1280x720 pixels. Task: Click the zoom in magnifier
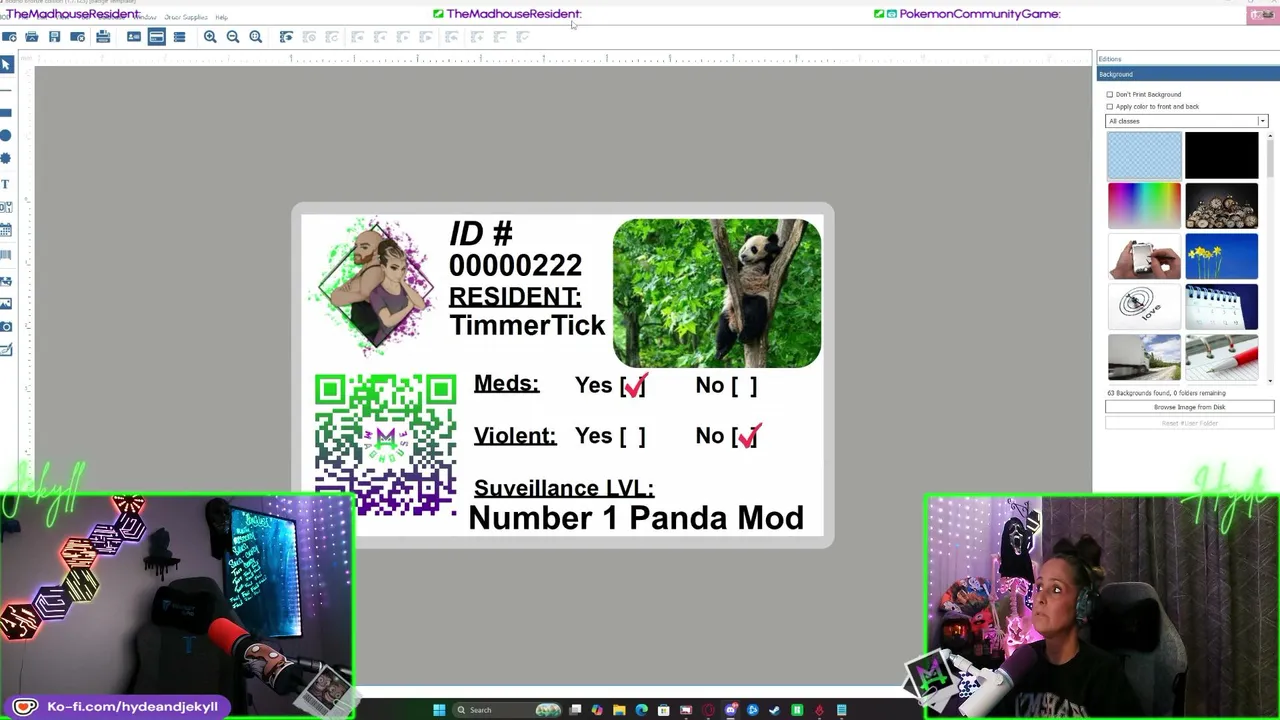[x=210, y=37]
